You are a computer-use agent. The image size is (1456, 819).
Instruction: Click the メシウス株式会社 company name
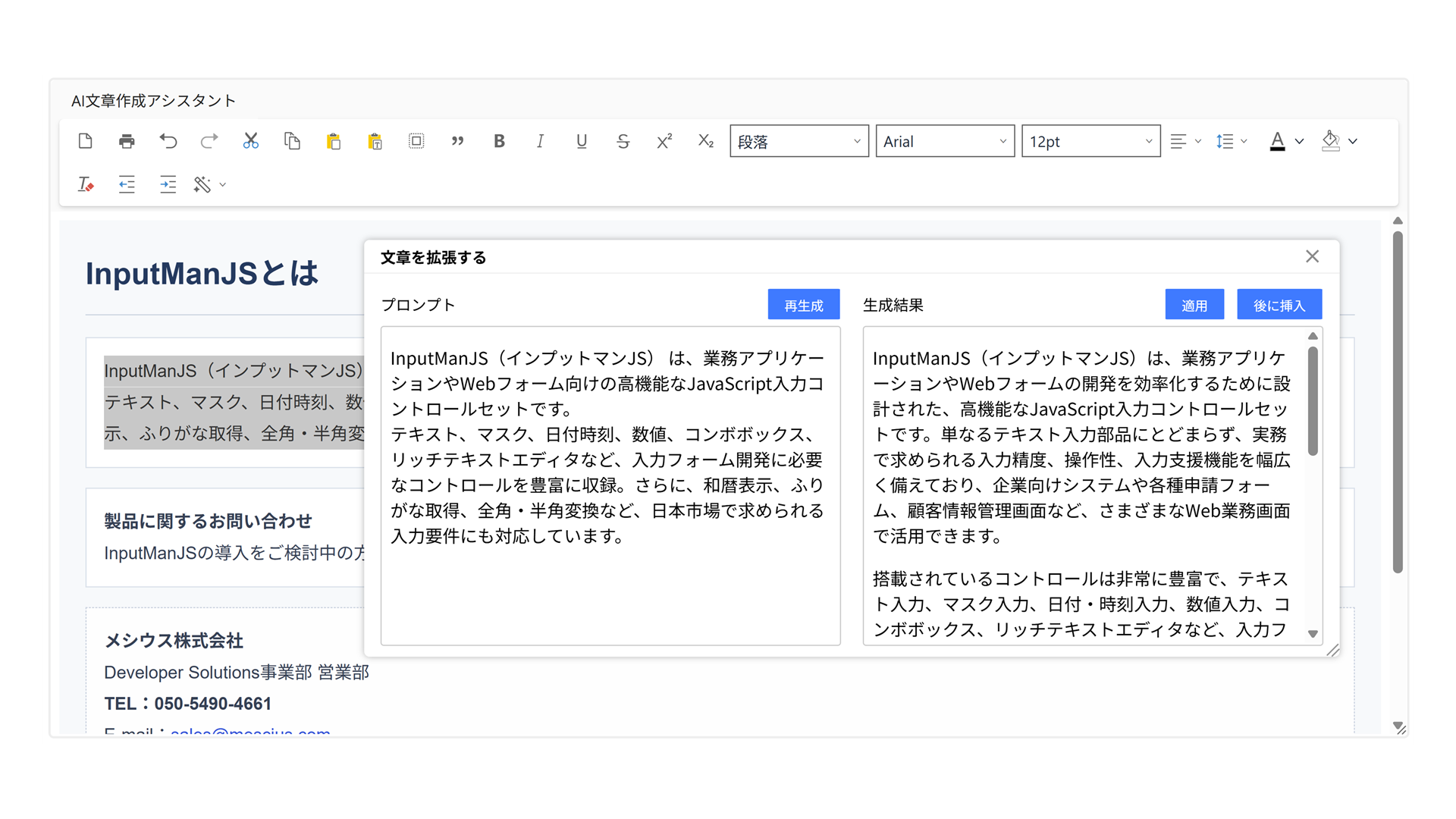coord(174,641)
